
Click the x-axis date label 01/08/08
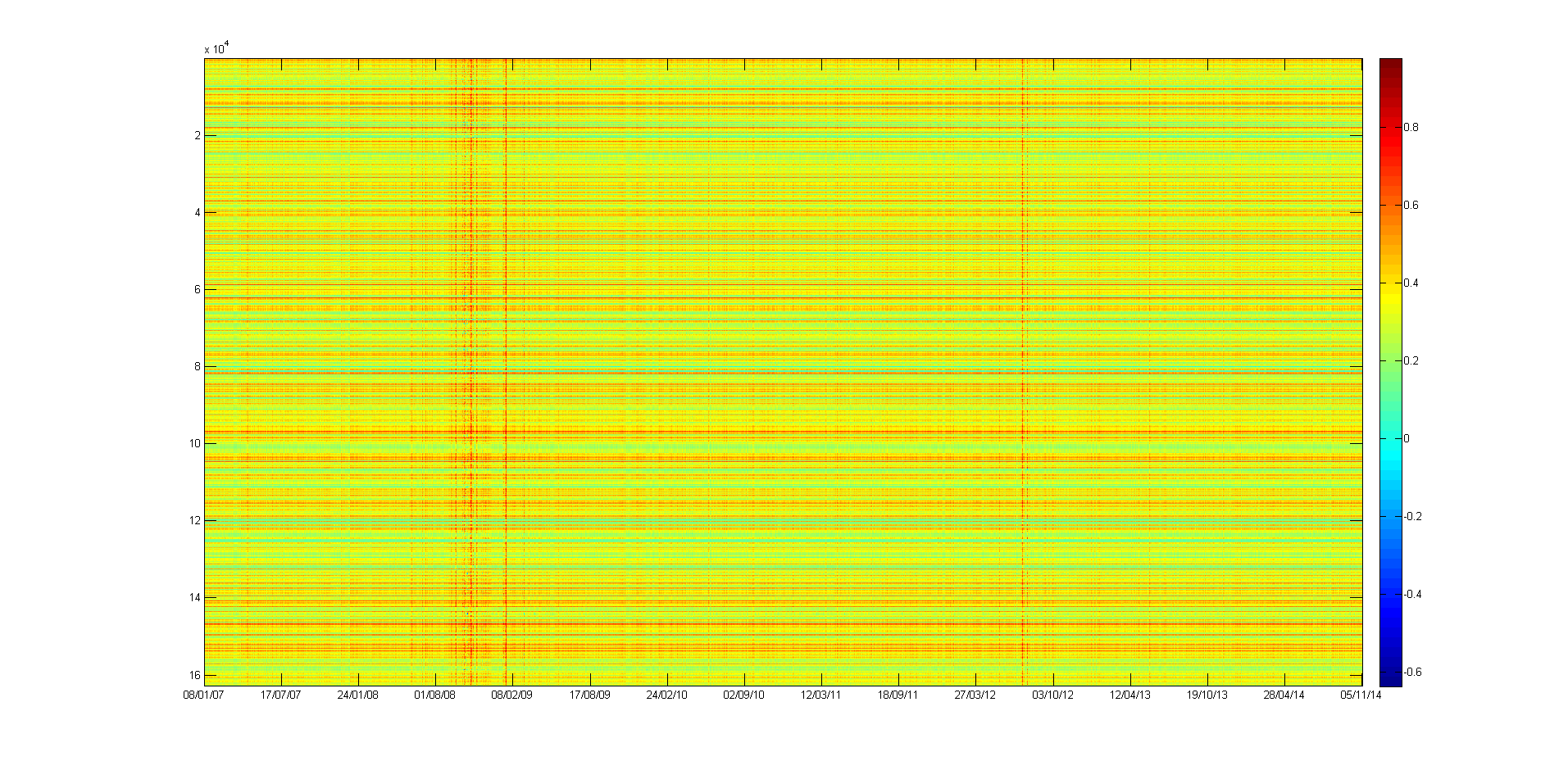(435, 695)
